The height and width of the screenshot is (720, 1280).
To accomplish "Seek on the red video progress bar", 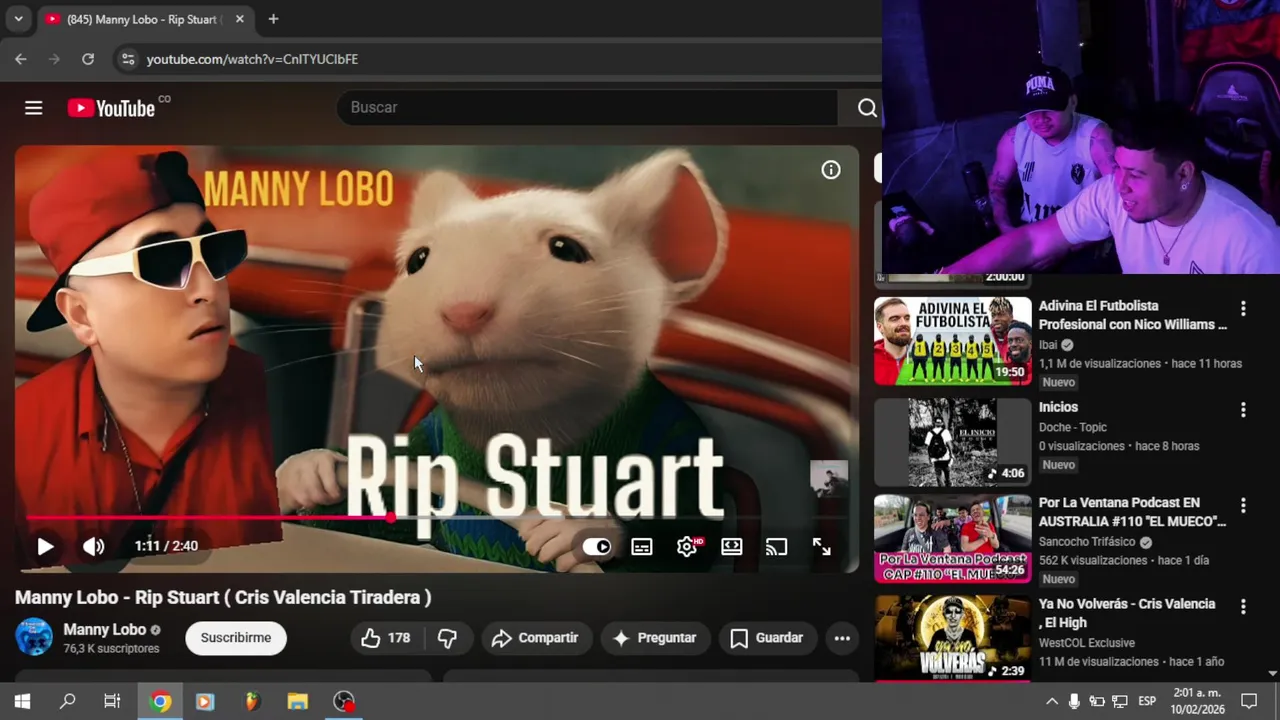I will point(436,518).
